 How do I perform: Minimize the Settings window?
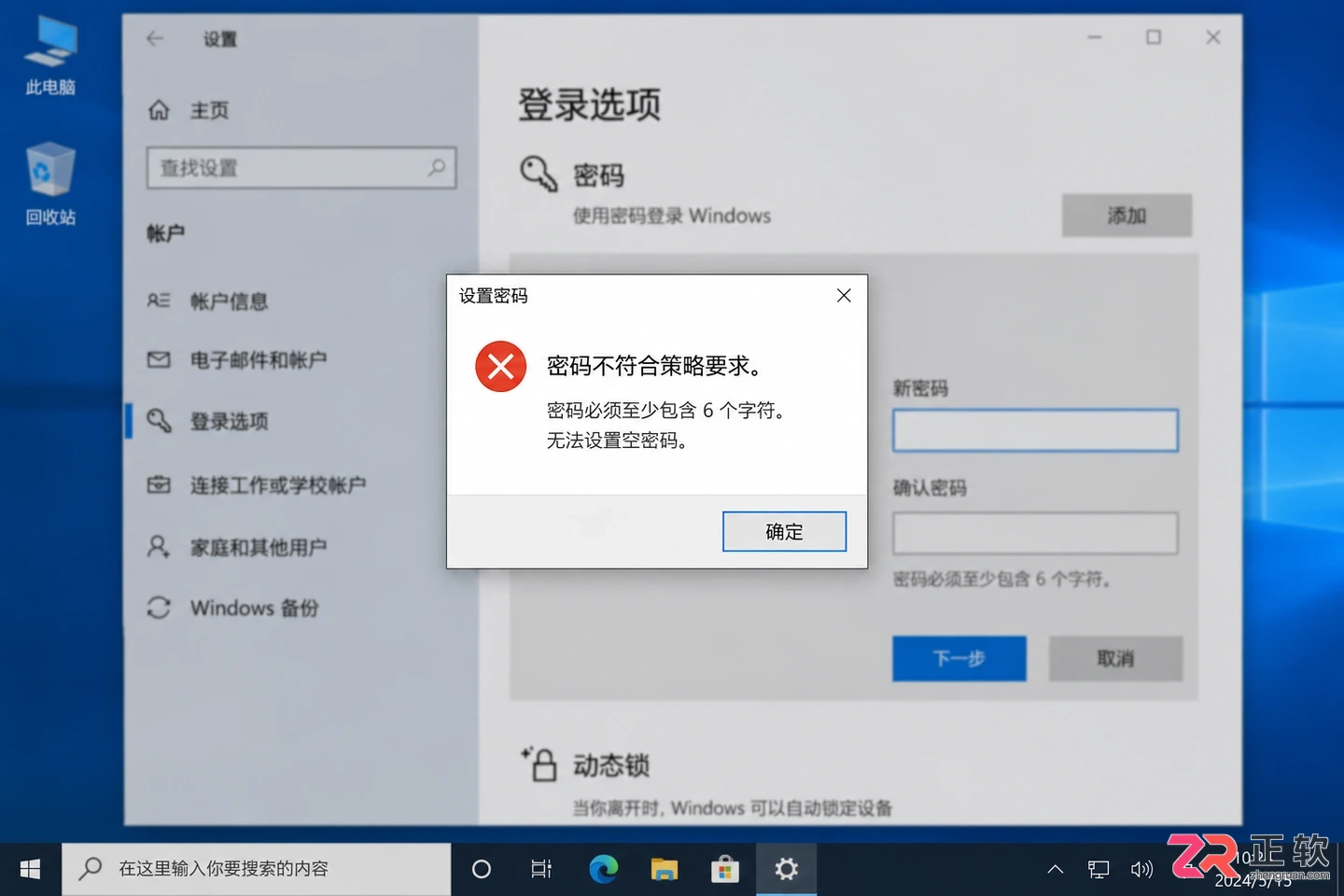[x=1095, y=37]
